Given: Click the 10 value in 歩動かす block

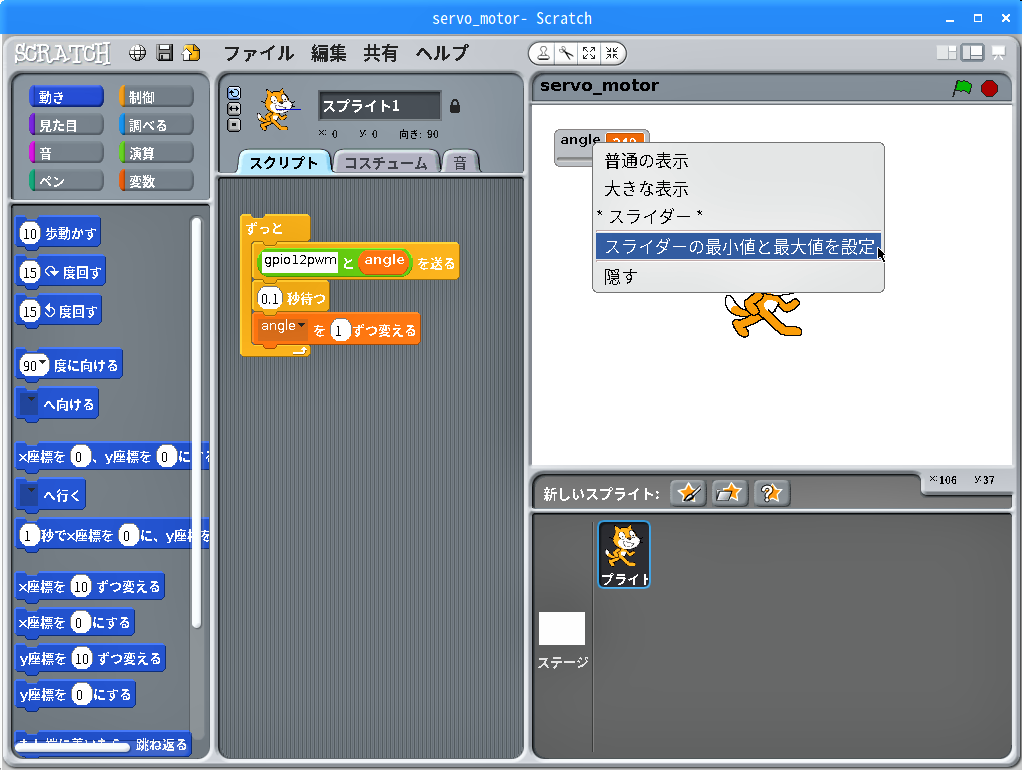Looking at the screenshot, I should click(30, 233).
